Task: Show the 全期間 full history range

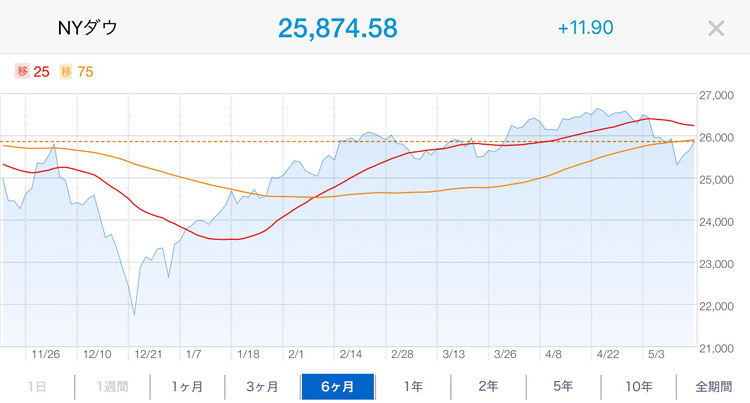Action: click(x=714, y=386)
